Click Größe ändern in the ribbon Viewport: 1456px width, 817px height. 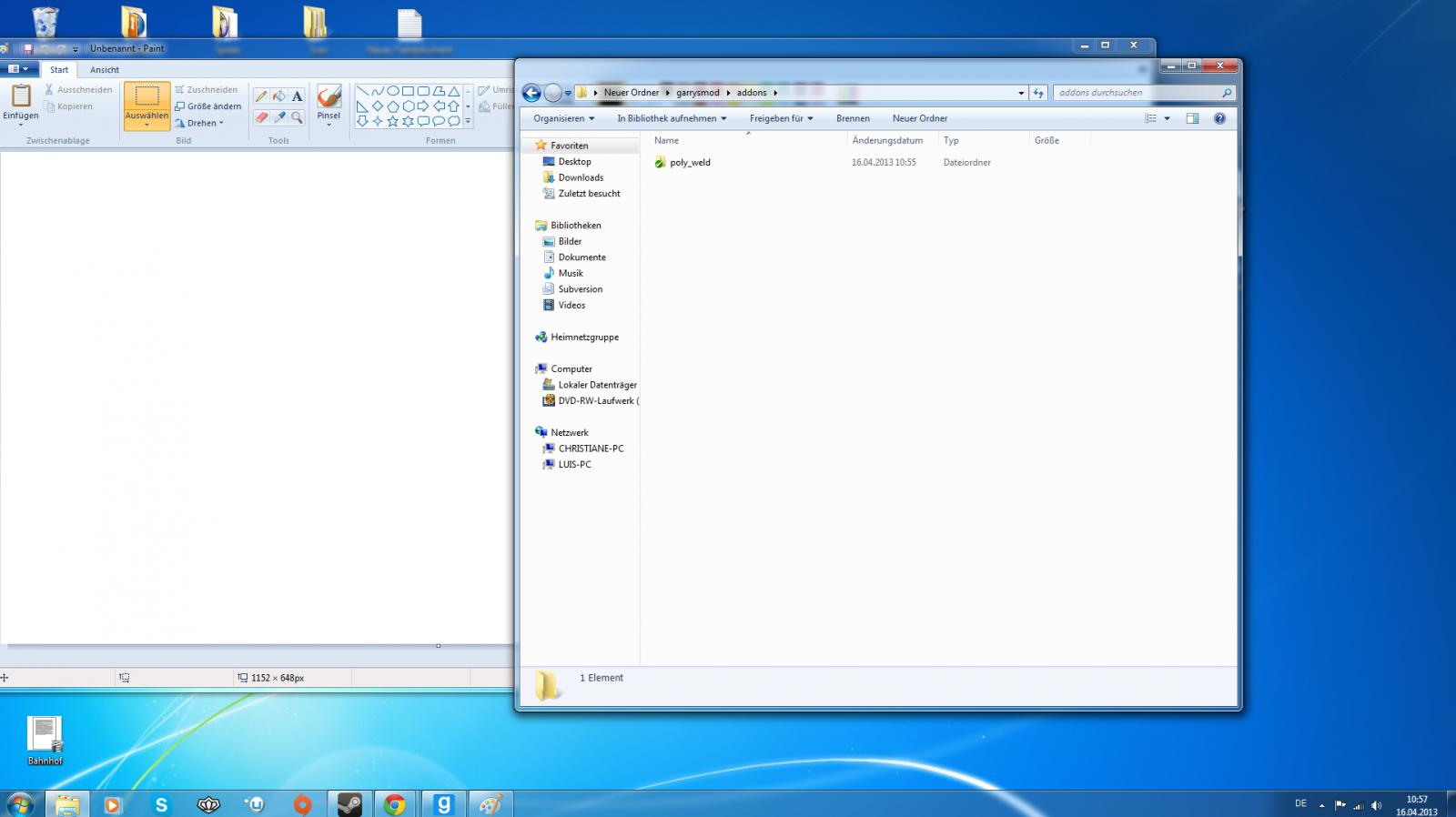pyautogui.click(x=208, y=106)
